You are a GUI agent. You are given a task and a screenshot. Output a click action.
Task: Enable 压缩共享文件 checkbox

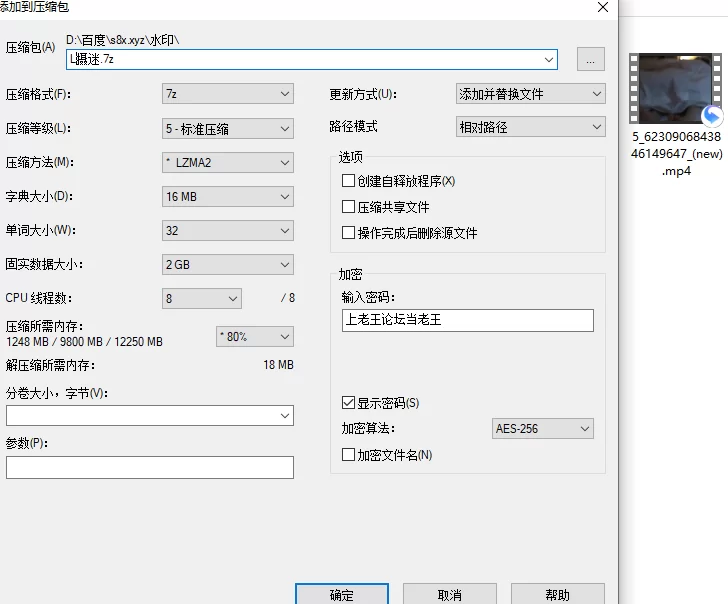click(348, 207)
